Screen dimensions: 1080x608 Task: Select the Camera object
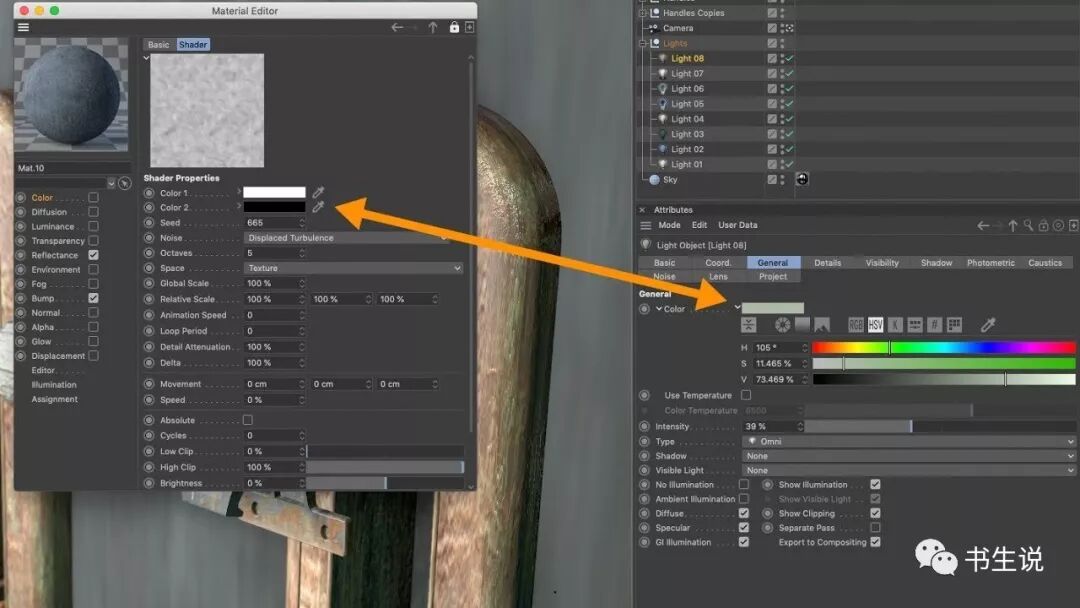click(678, 28)
